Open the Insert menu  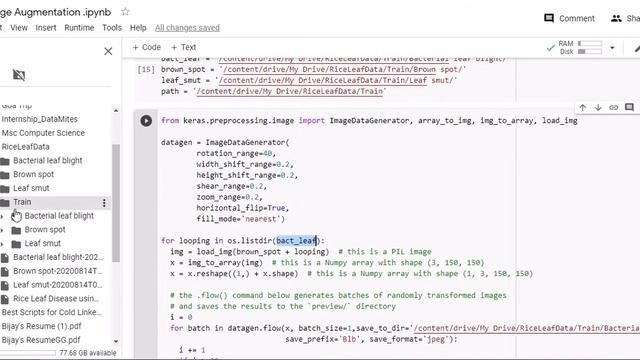pyautogui.click(x=46, y=28)
